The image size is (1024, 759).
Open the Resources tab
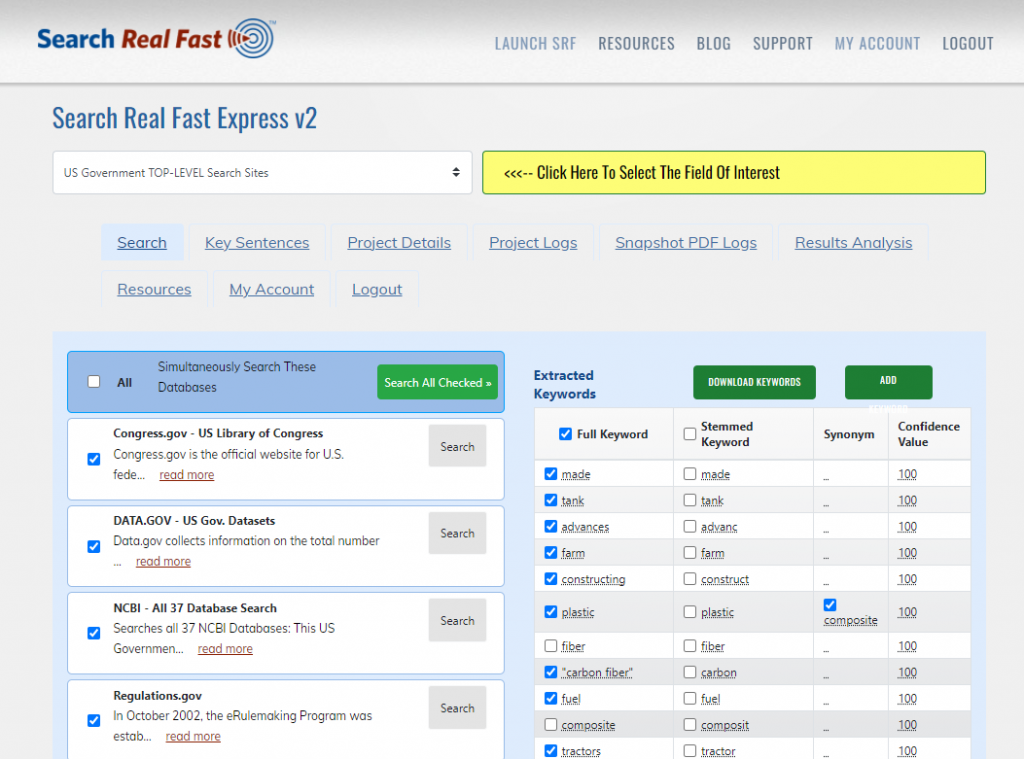[154, 289]
